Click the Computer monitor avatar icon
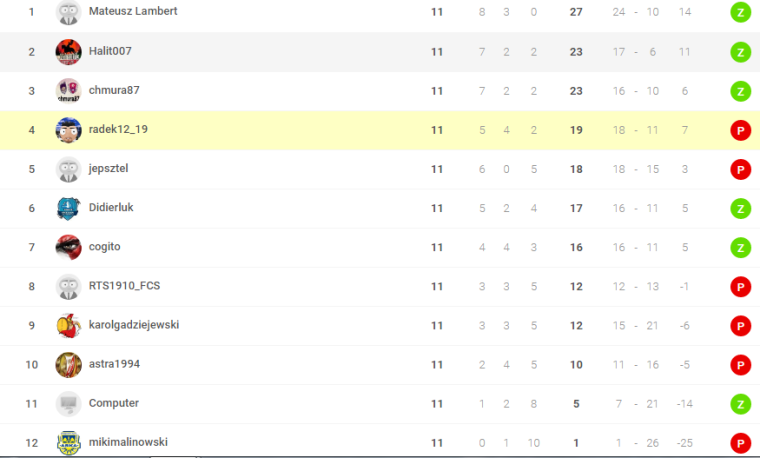Viewport: 760px width, 458px height. (x=68, y=404)
